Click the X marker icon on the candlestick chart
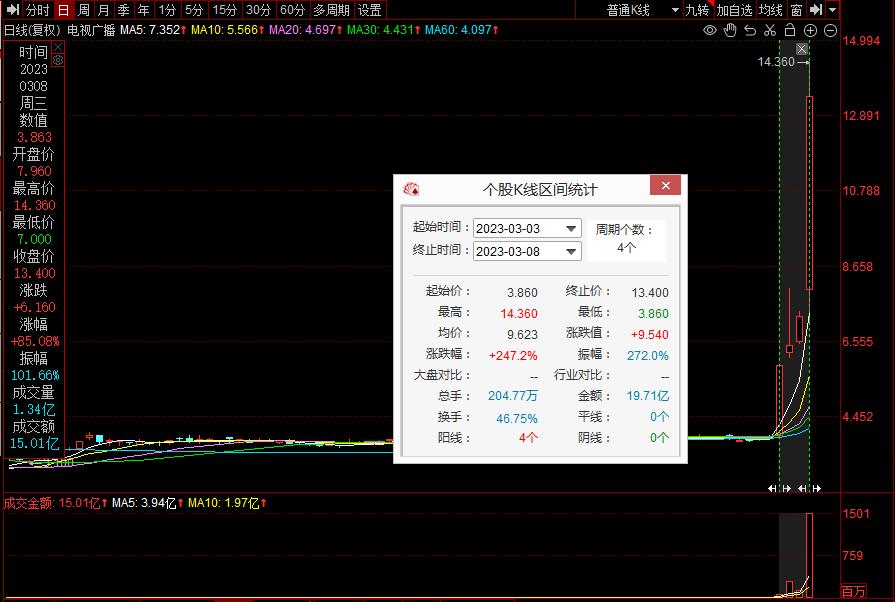Image resolution: width=895 pixels, height=602 pixels. (801, 49)
